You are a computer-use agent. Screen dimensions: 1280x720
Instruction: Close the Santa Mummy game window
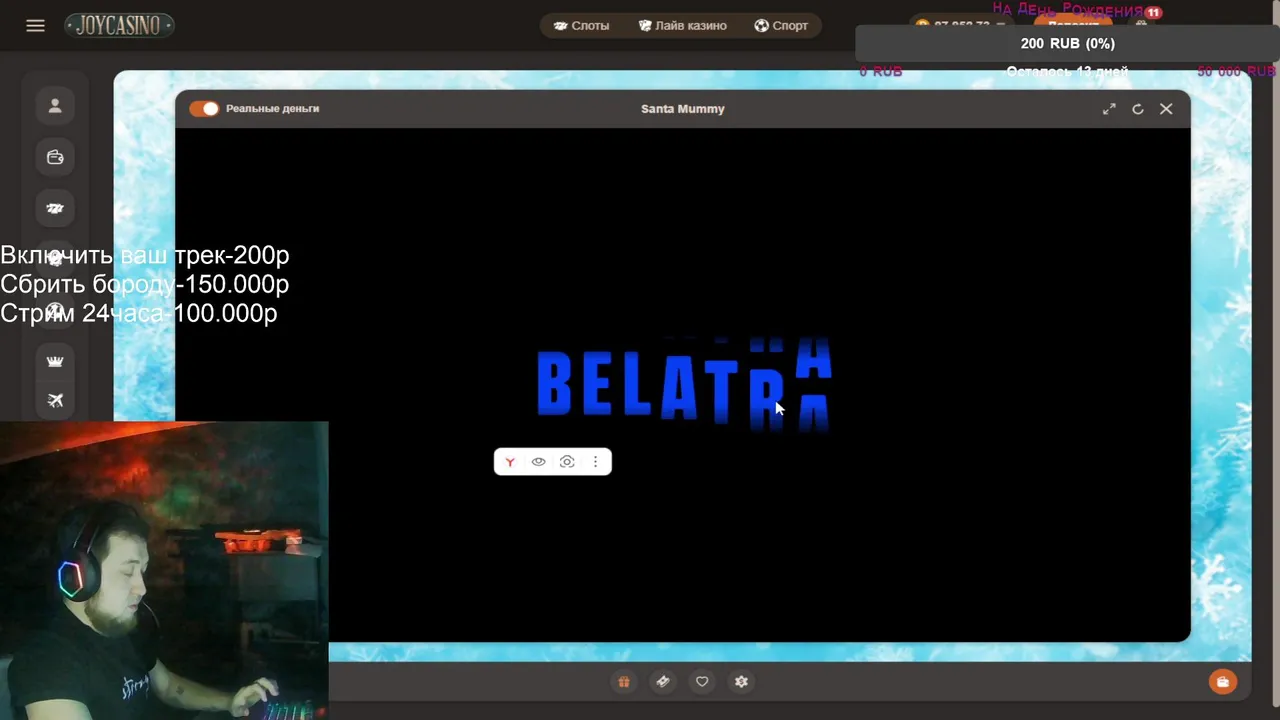pyautogui.click(x=1166, y=109)
